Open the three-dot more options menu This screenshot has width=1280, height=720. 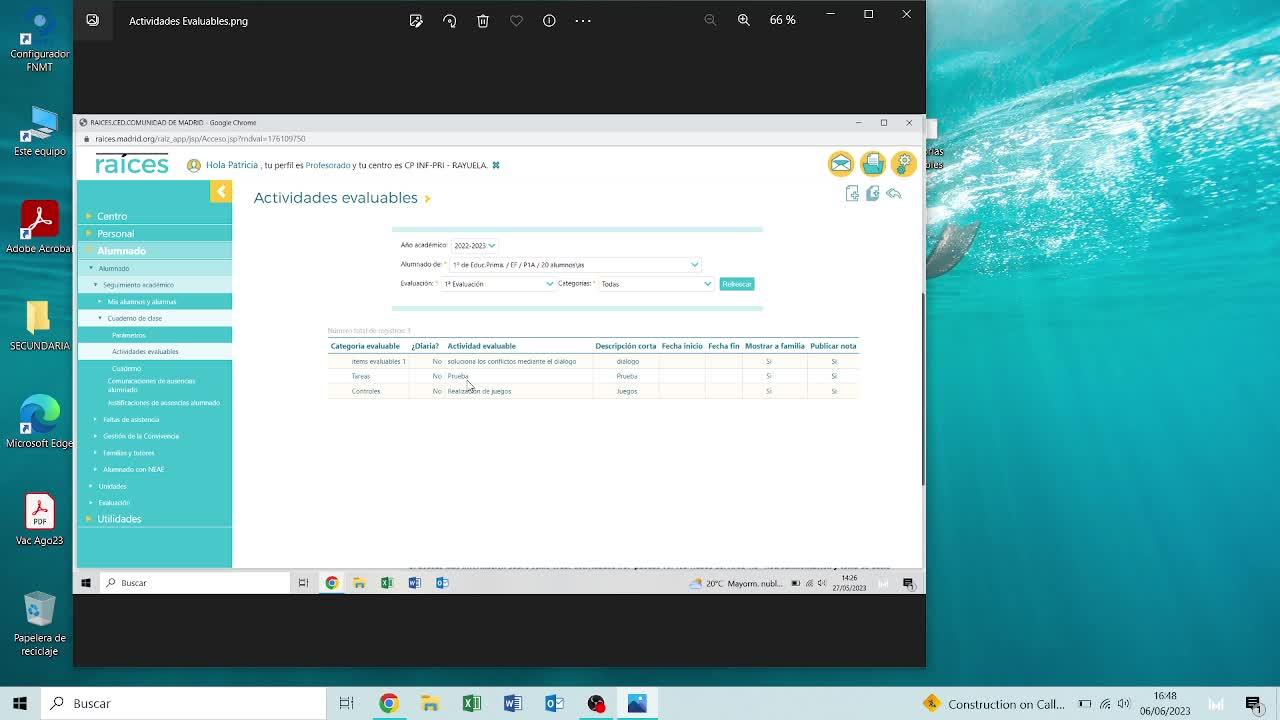pyautogui.click(x=583, y=20)
